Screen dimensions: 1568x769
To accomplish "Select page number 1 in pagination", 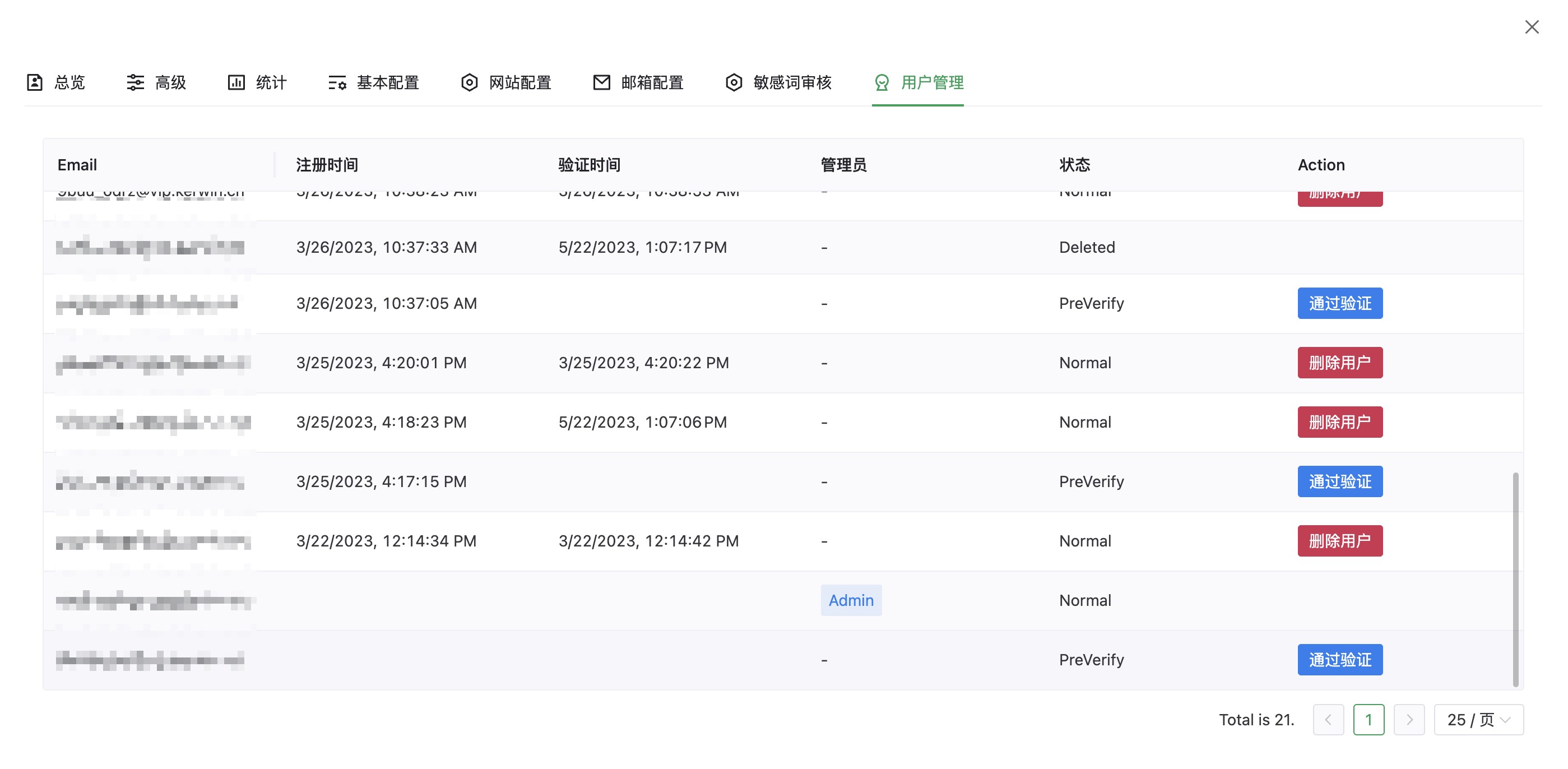I will click(1368, 720).
